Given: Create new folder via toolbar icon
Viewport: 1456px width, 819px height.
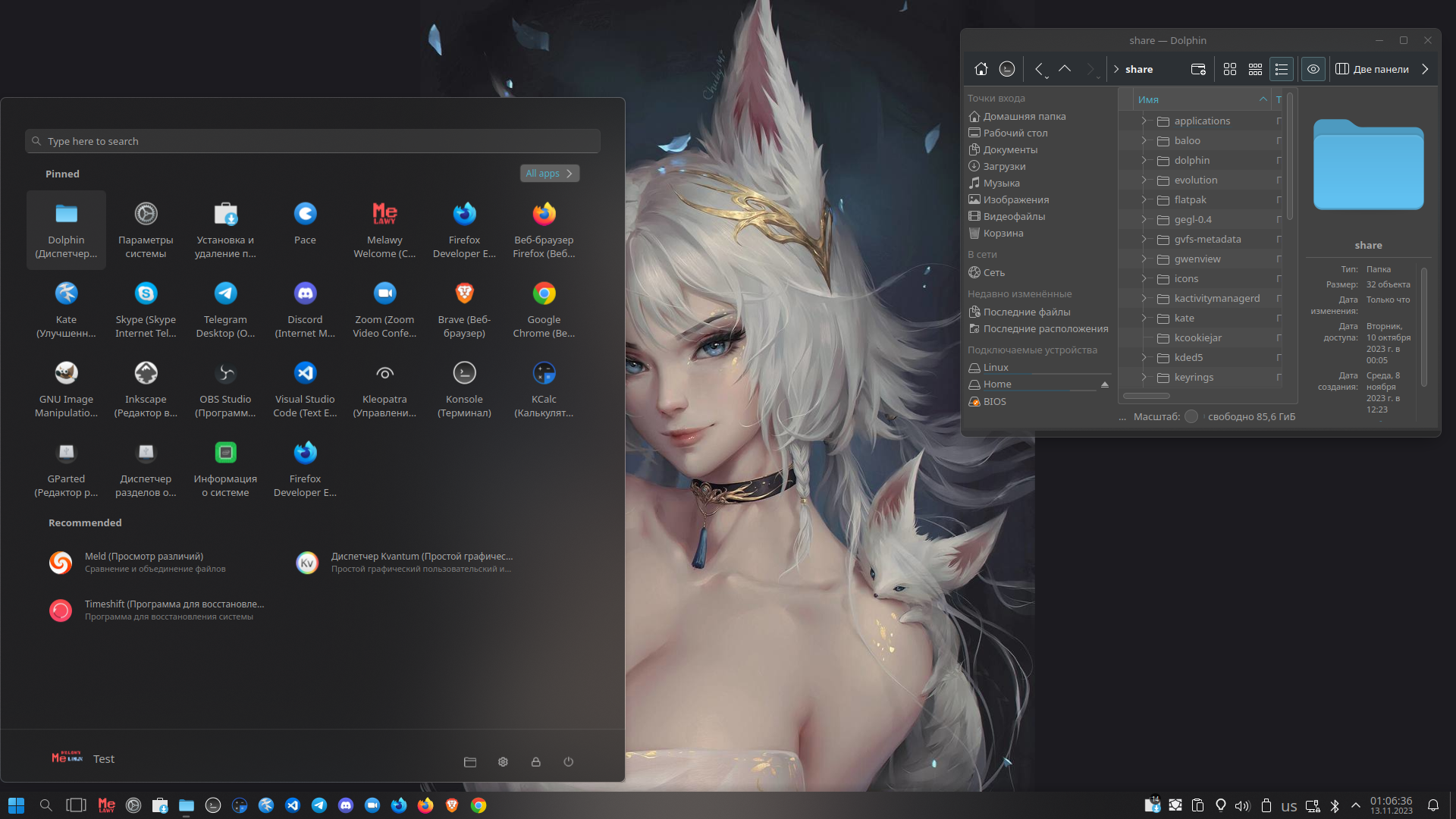Looking at the screenshot, I should [1198, 69].
